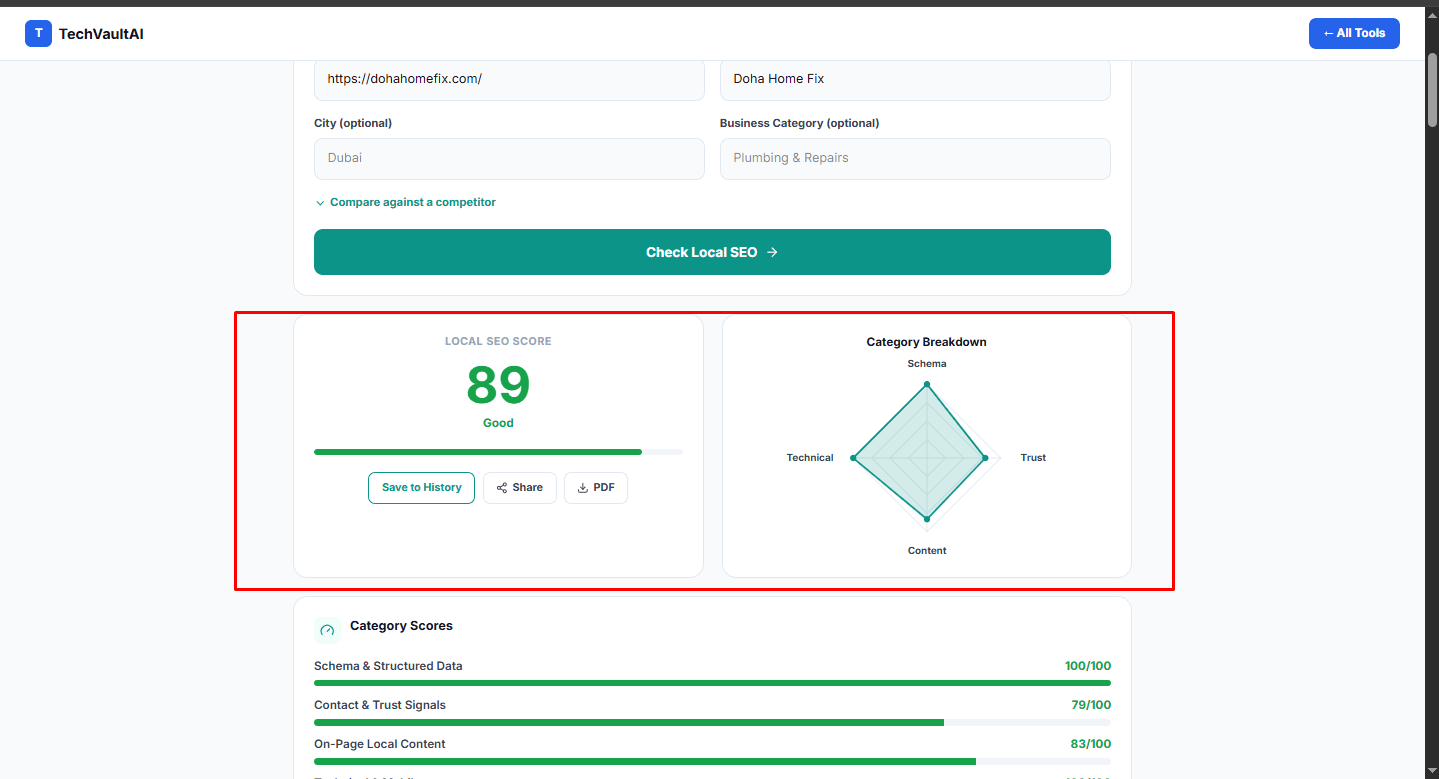Click the 83/100 score value
The width and height of the screenshot is (1439, 779).
click(x=1091, y=744)
